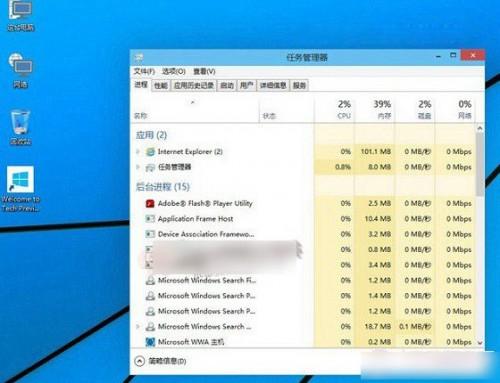Sort by the 内存 39% column header

(x=375, y=110)
